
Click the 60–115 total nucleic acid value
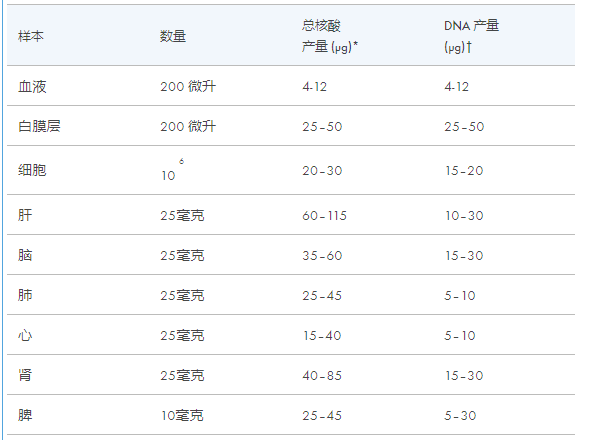[324, 216]
